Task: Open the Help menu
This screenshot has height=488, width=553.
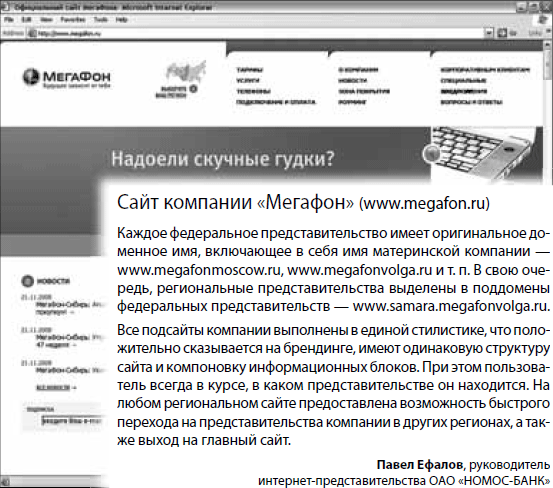Action: [x=121, y=20]
